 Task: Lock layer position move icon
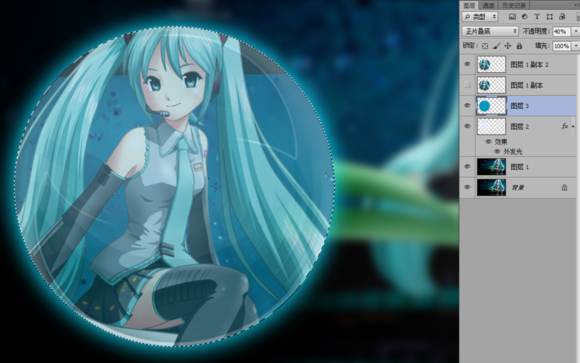coord(508,46)
